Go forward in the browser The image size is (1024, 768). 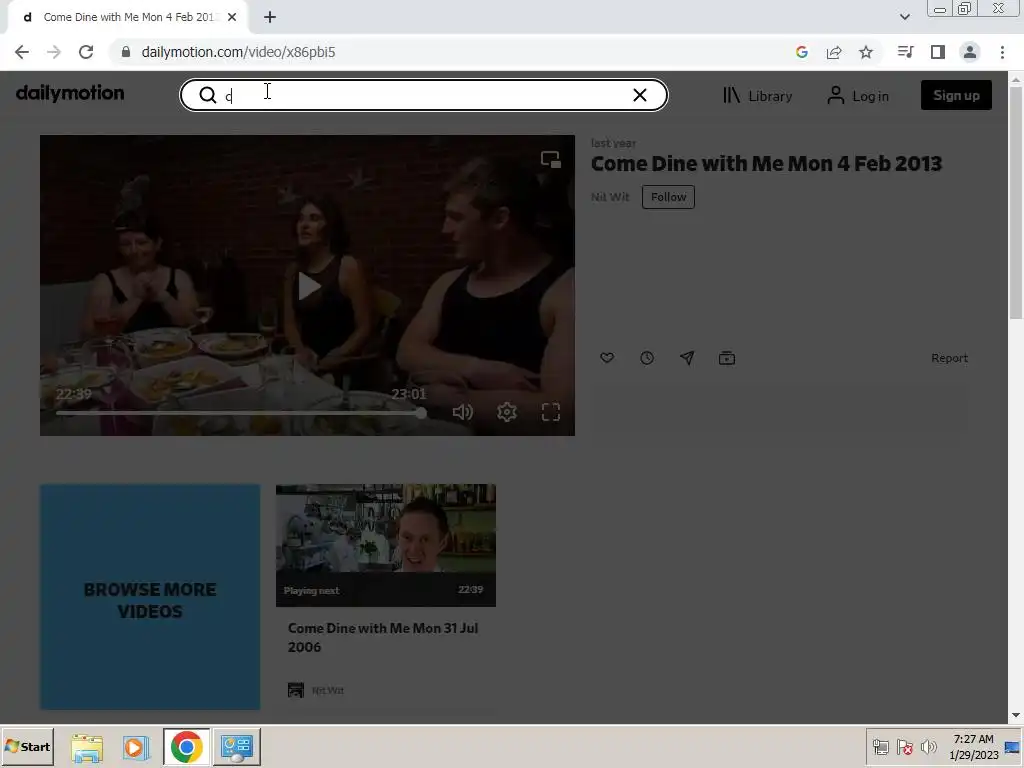(54, 52)
